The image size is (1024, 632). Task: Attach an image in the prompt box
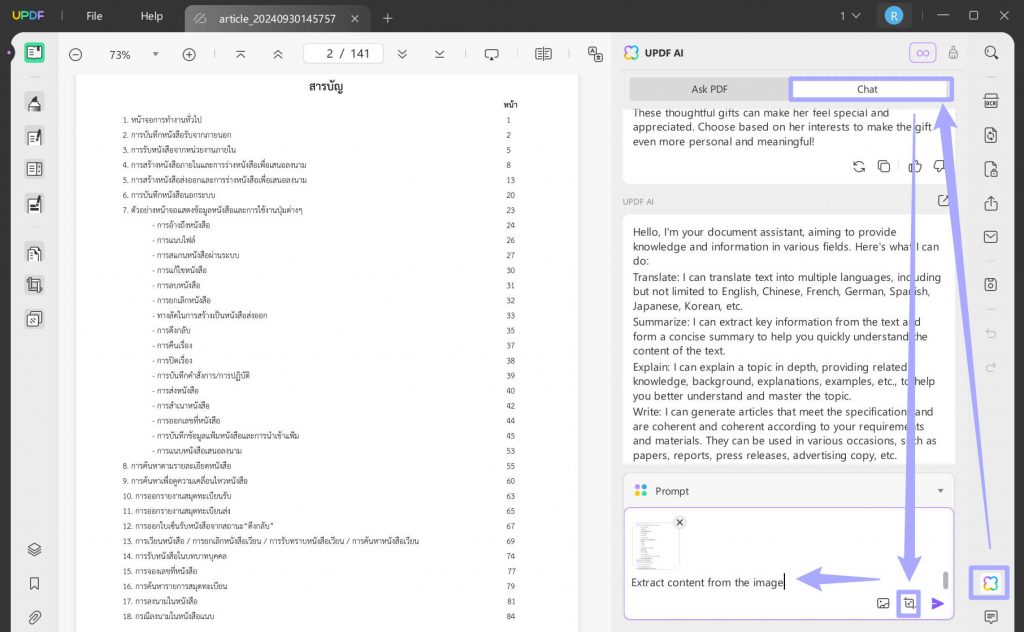pos(884,603)
